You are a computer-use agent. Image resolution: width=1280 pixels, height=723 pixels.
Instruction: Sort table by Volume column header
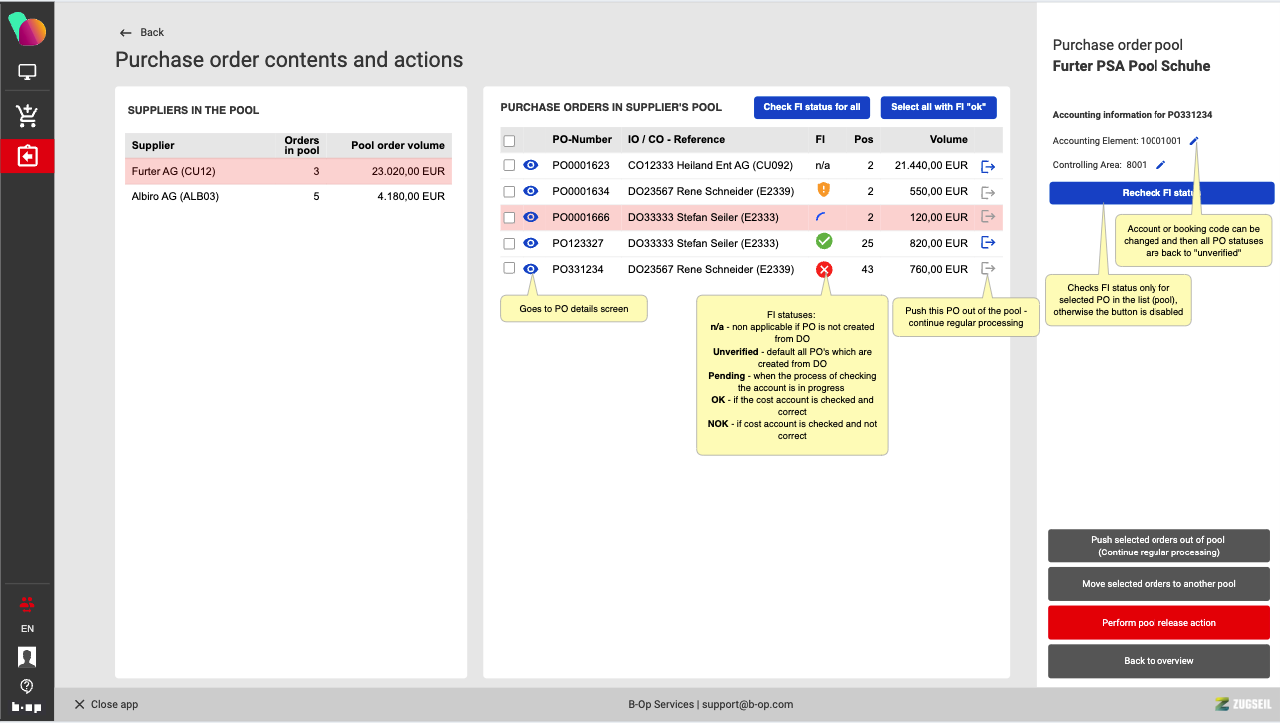click(x=948, y=140)
